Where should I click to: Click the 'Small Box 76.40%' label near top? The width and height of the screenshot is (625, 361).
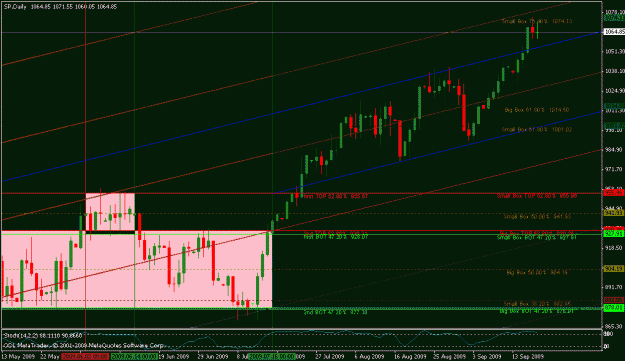537,21
